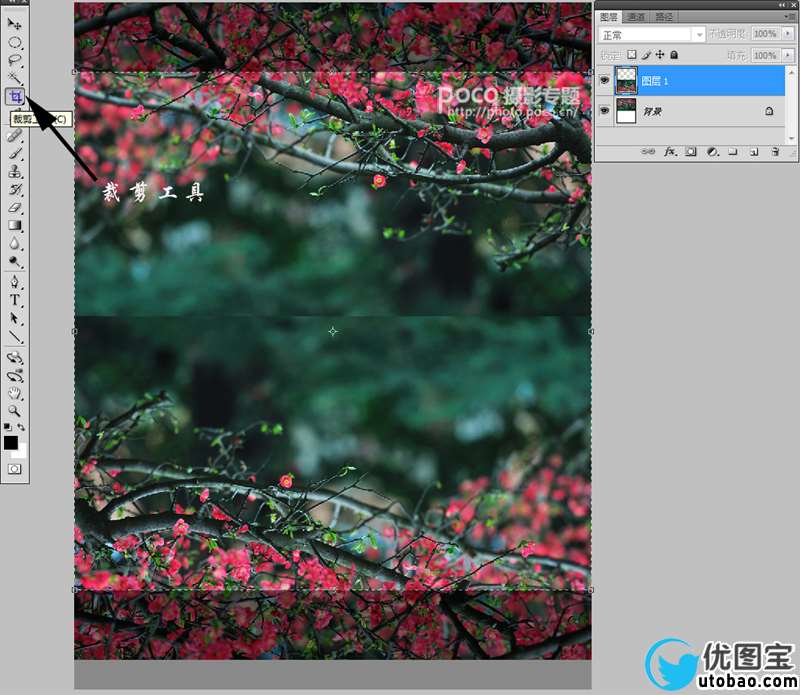Select the Line tool
800x695 pixels.
click(14, 337)
